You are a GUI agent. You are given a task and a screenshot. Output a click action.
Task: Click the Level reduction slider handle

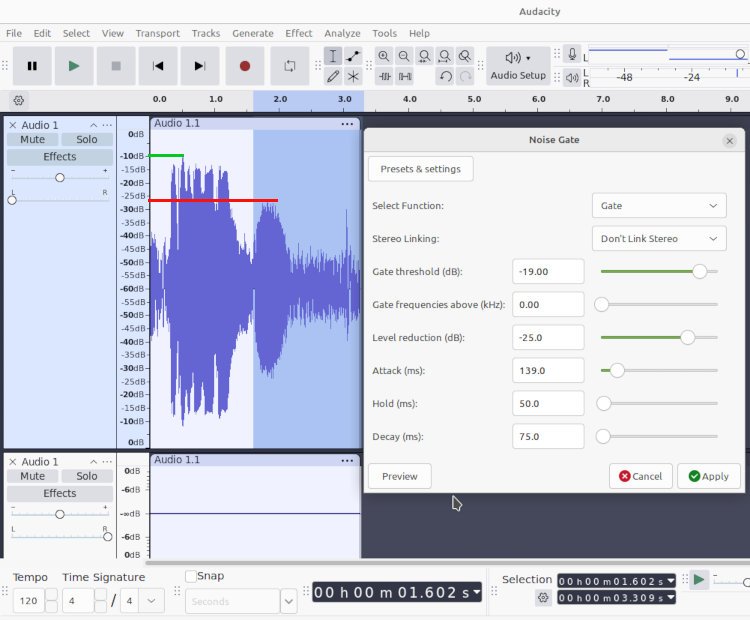click(688, 338)
